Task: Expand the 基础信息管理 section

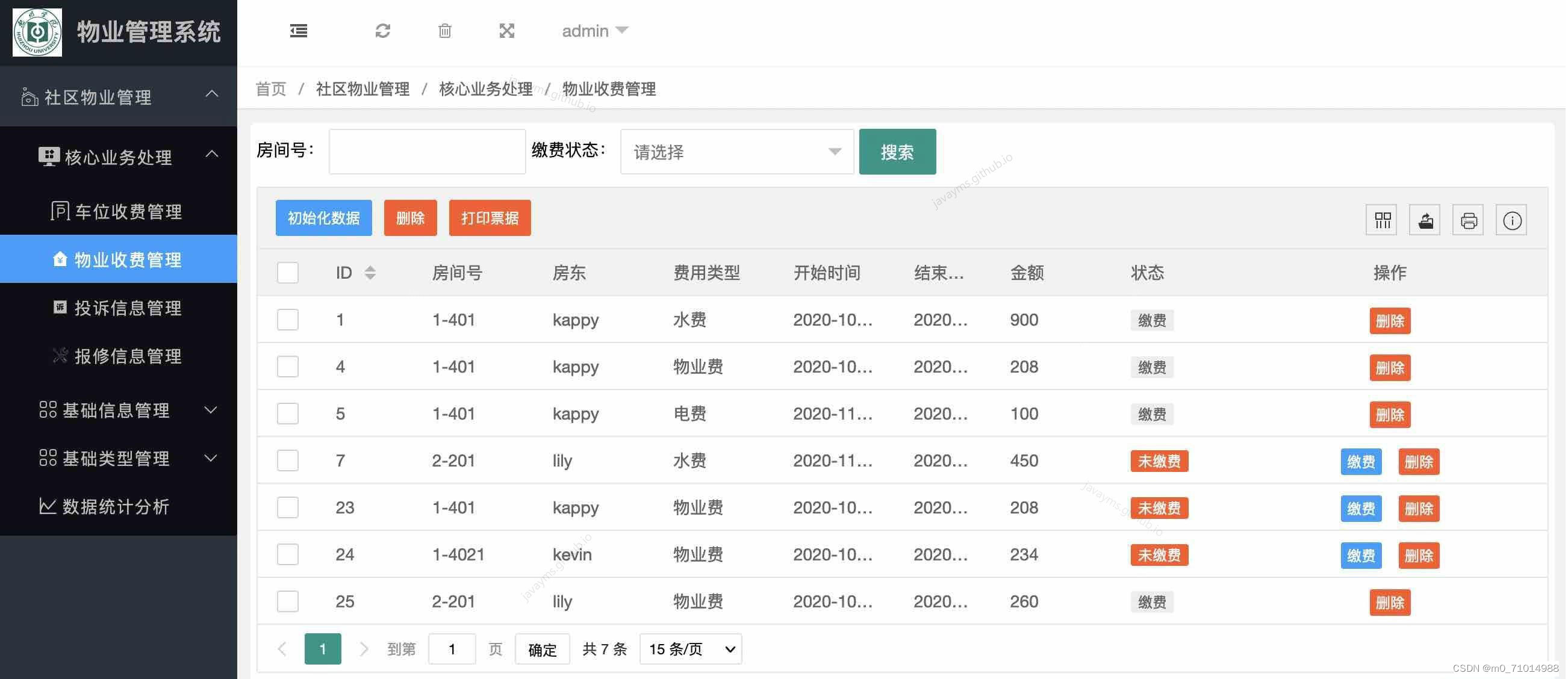Action: (116, 410)
